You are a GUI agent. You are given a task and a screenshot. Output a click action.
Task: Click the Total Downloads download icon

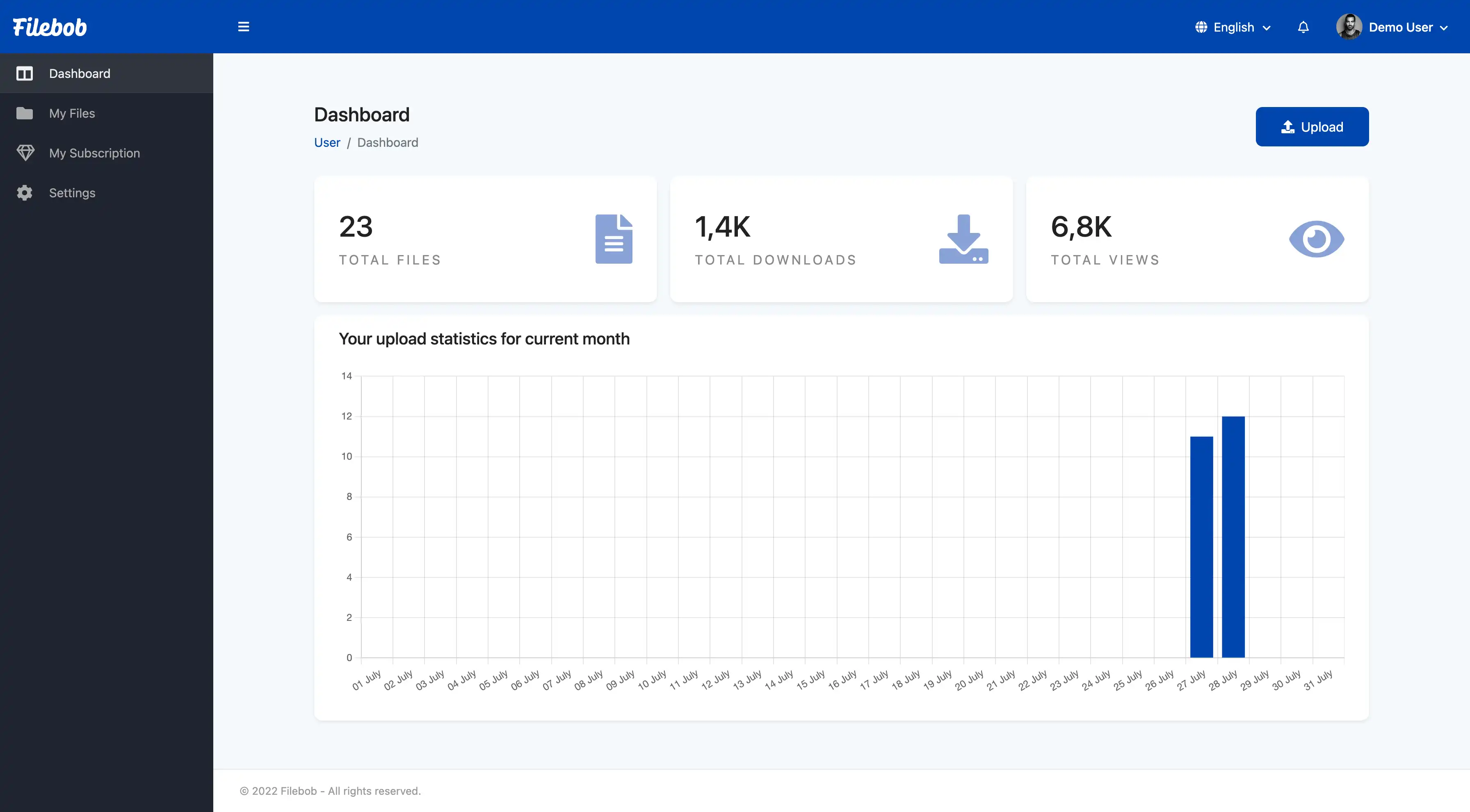click(x=963, y=239)
